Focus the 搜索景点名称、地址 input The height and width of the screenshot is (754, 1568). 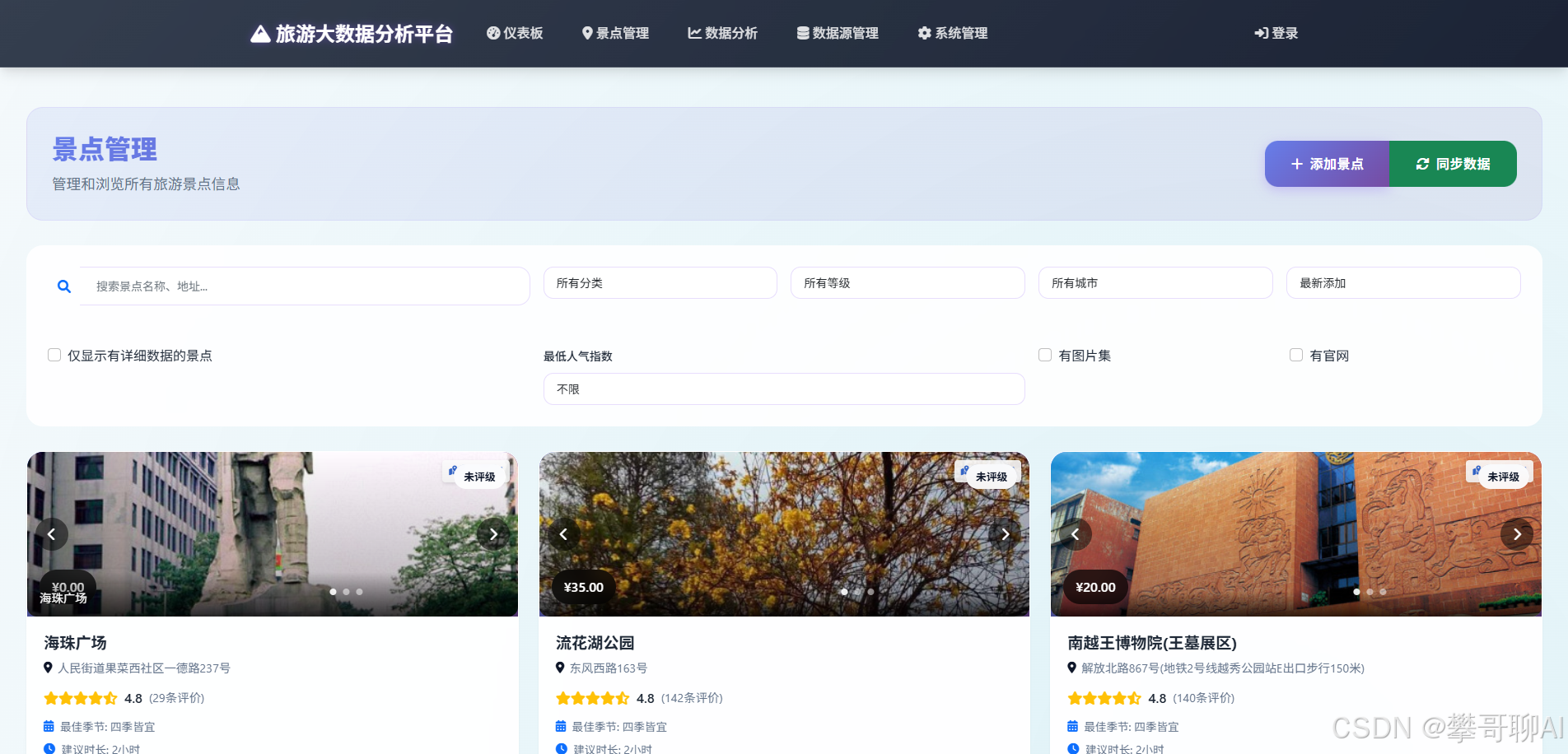click(x=305, y=286)
